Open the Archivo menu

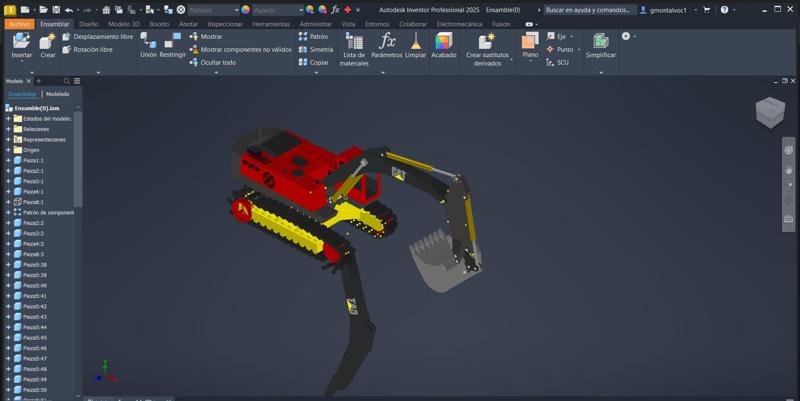(x=19, y=24)
